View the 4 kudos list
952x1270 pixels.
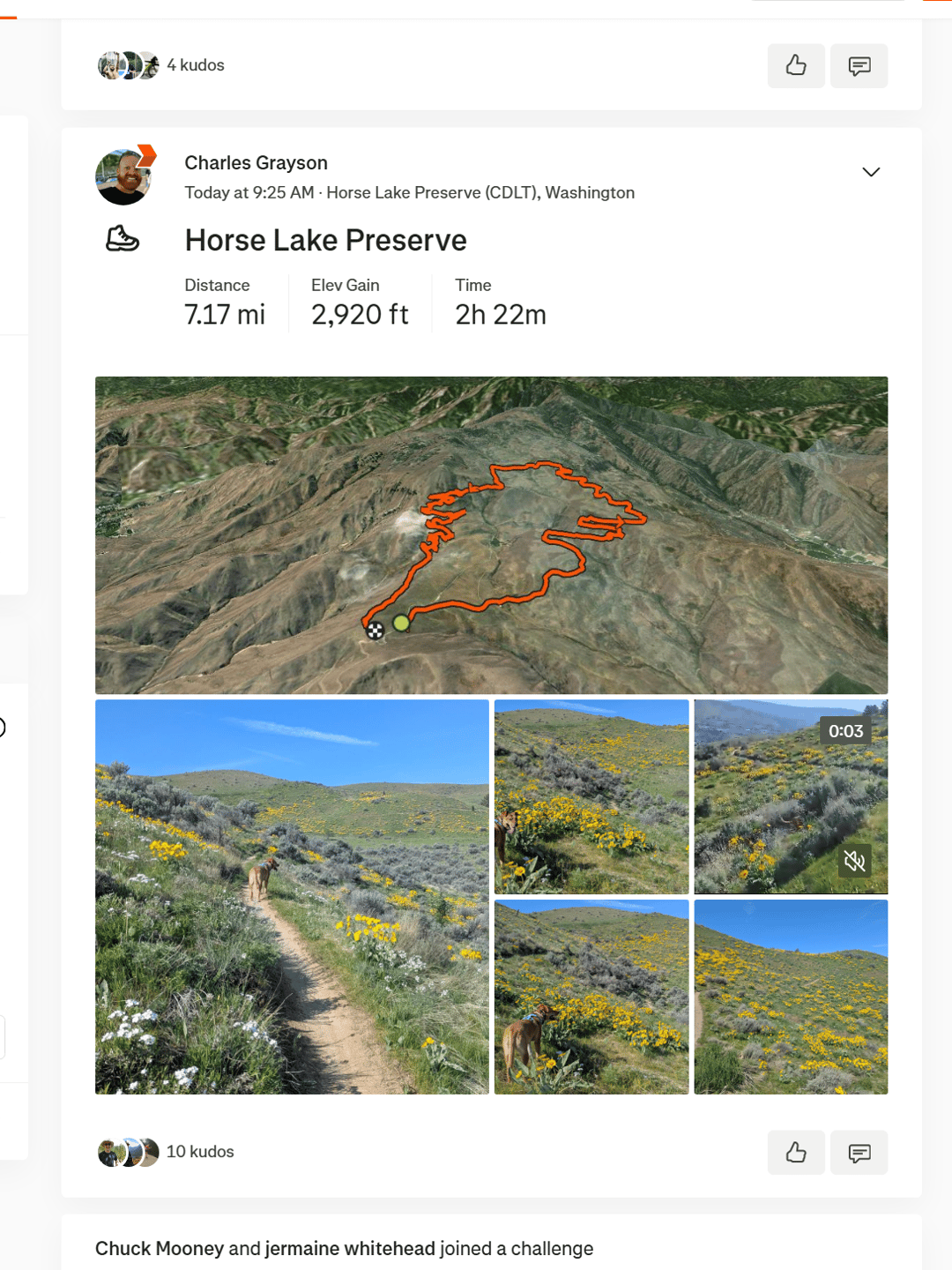click(x=196, y=65)
